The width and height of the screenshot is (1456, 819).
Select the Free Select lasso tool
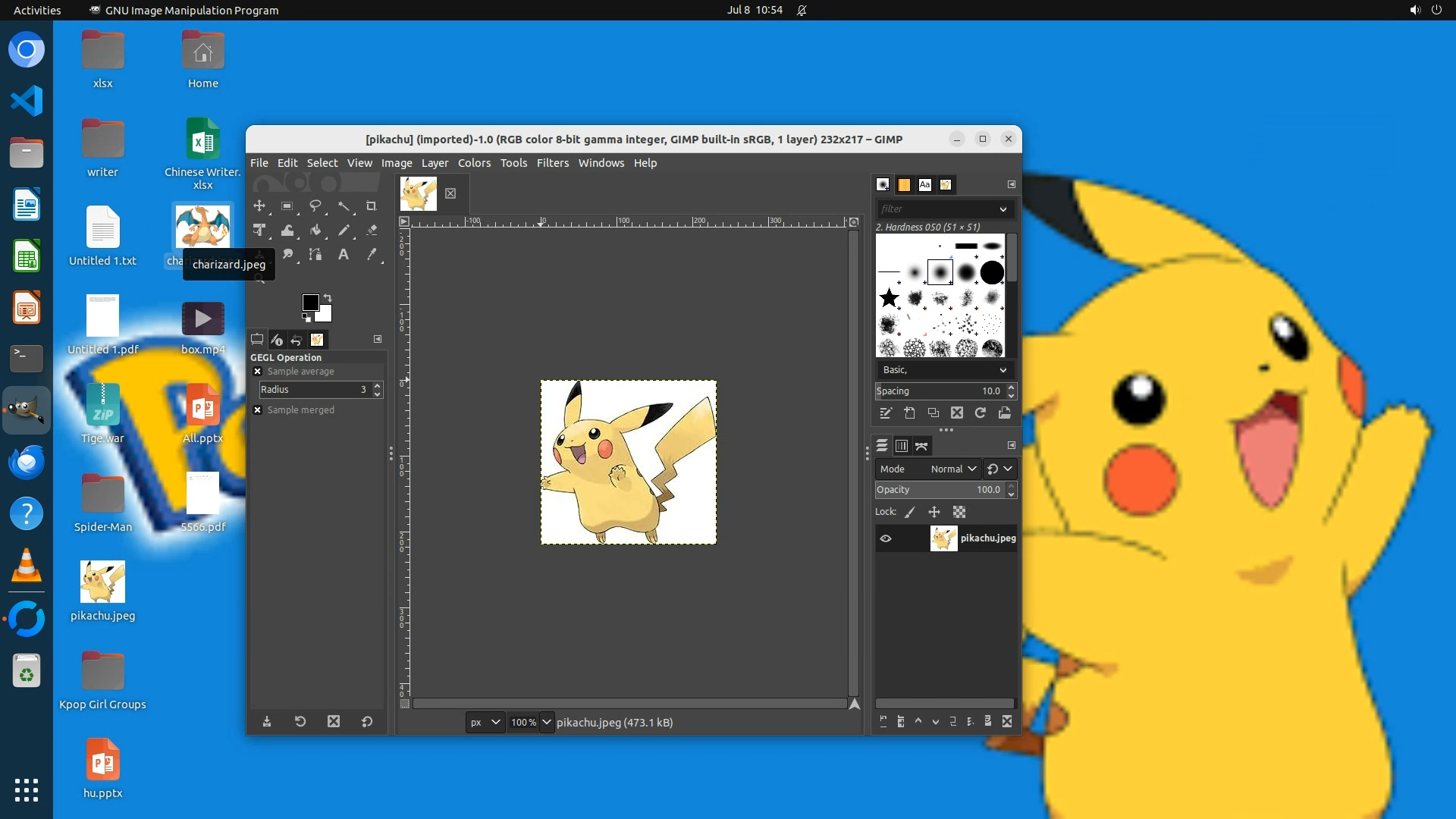[315, 206]
